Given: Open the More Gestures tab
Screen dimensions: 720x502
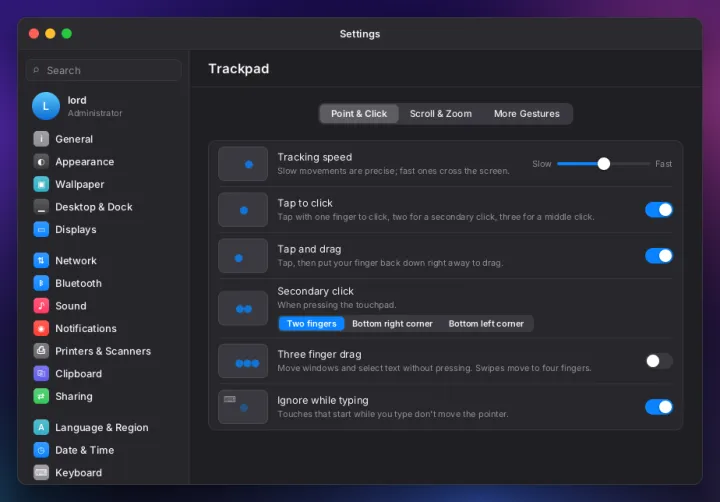Looking at the screenshot, I should pyautogui.click(x=527, y=113).
